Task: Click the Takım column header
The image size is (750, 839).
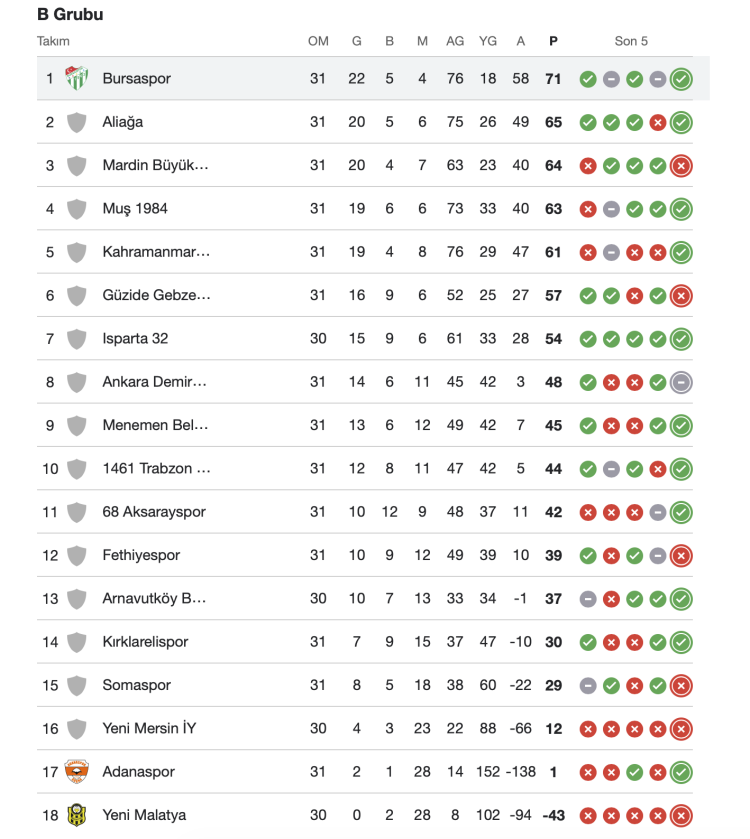Action: click(53, 41)
